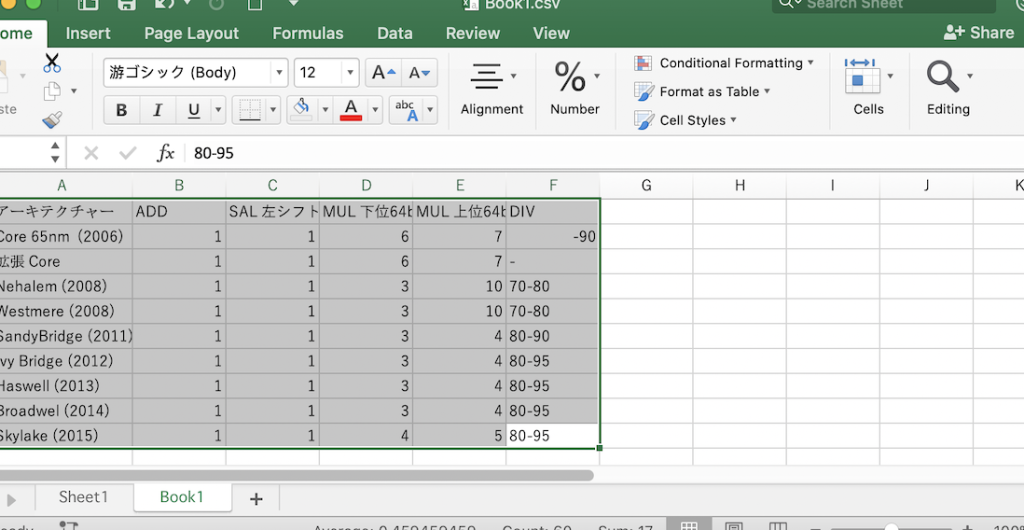The width and height of the screenshot is (1024, 530).
Task: Toggle Bold formatting
Action: [121, 110]
